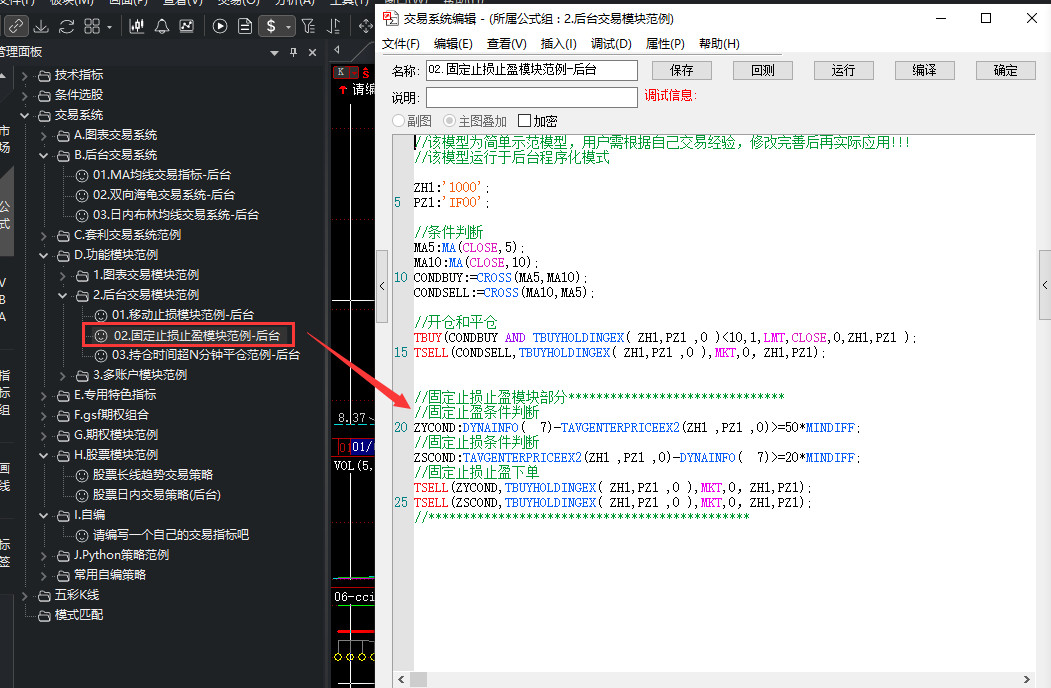This screenshot has width=1051, height=688.
Task: Open 插入(I) menu in editor window
Action: [558, 44]
